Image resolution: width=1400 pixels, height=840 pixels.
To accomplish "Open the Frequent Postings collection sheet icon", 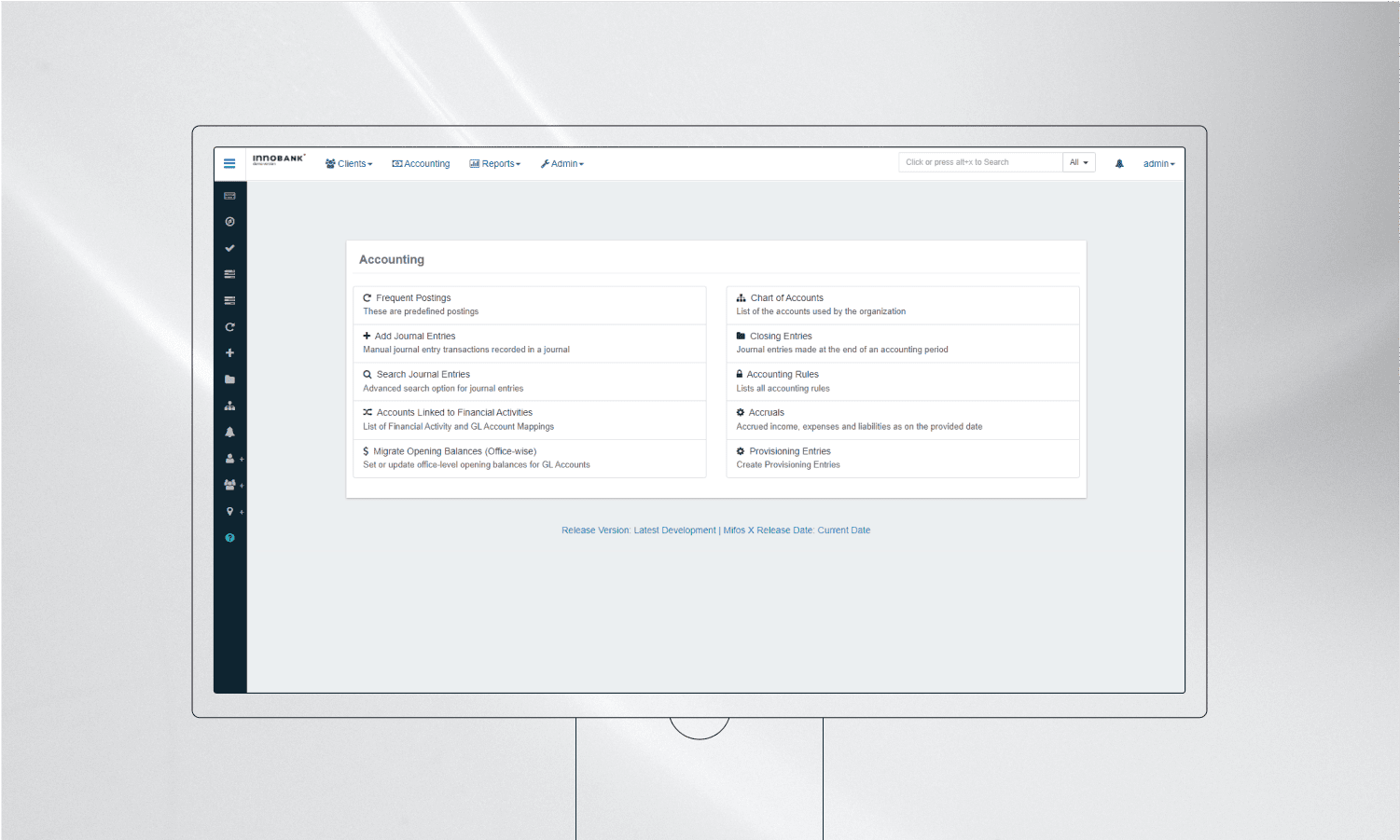I will [x=229, y=196].
